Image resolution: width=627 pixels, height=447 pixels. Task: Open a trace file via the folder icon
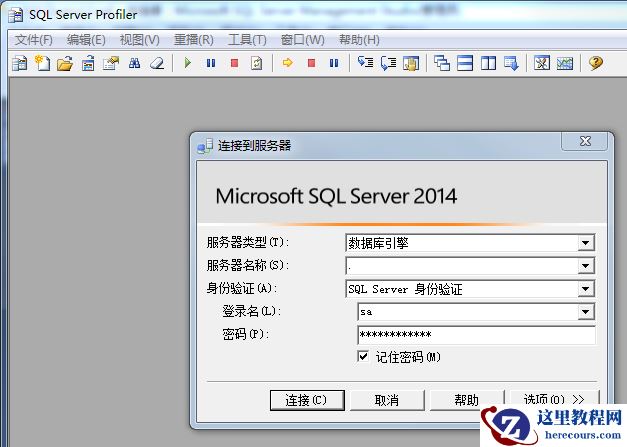click(65, 63)
